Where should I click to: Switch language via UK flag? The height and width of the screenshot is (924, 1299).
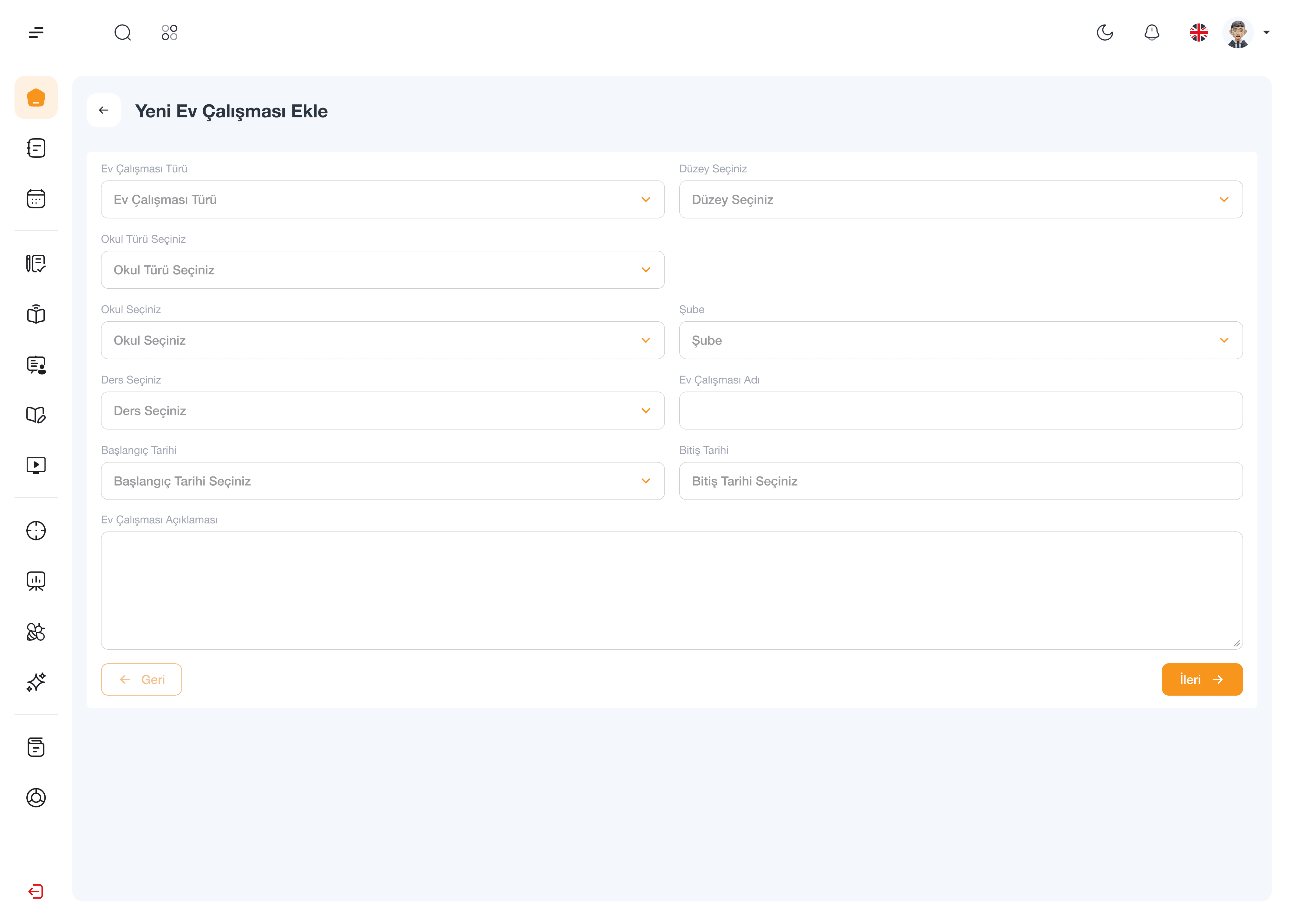[x=1198, y=32]
